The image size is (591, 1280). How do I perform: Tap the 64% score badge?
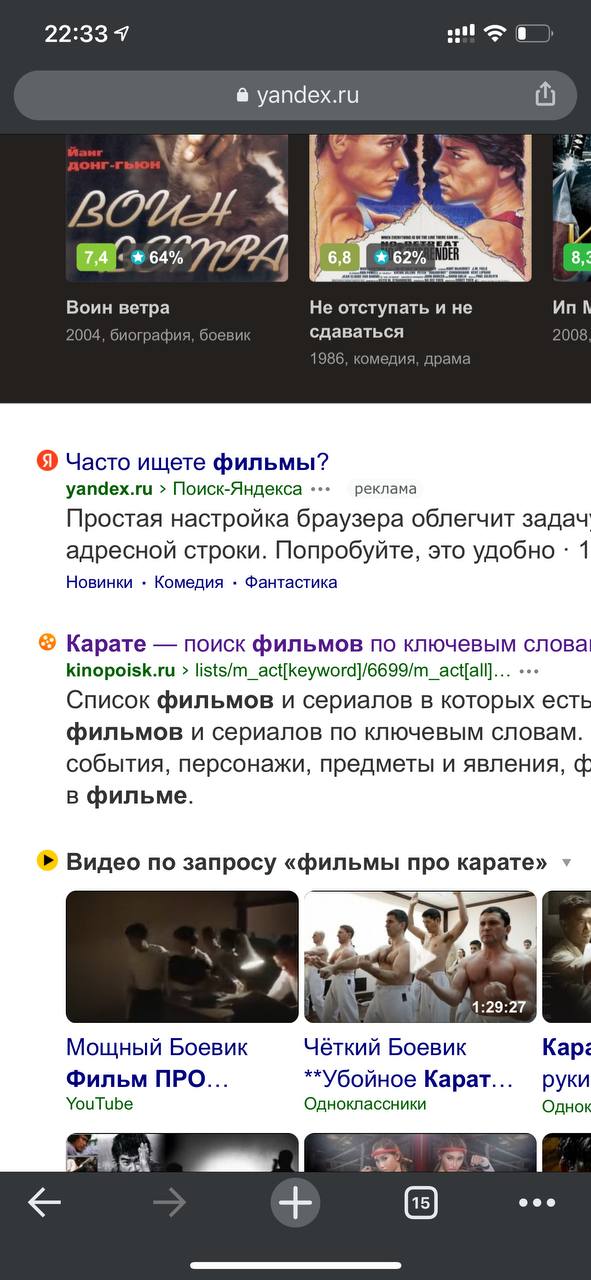point(156,258)
